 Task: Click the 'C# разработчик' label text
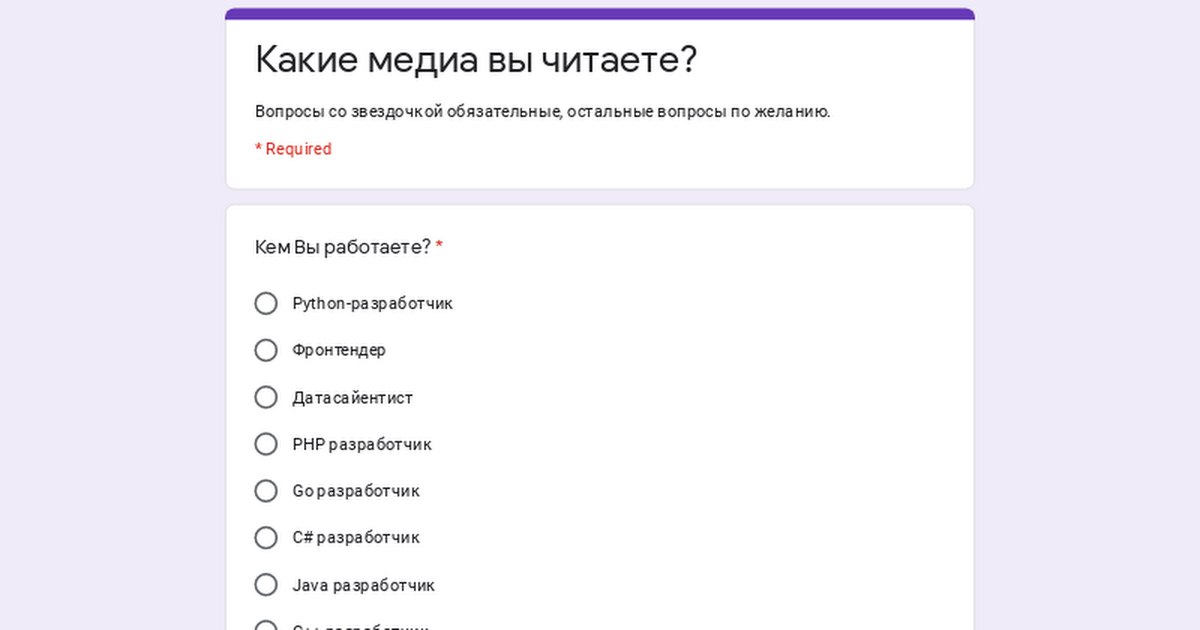coord(356,538)
